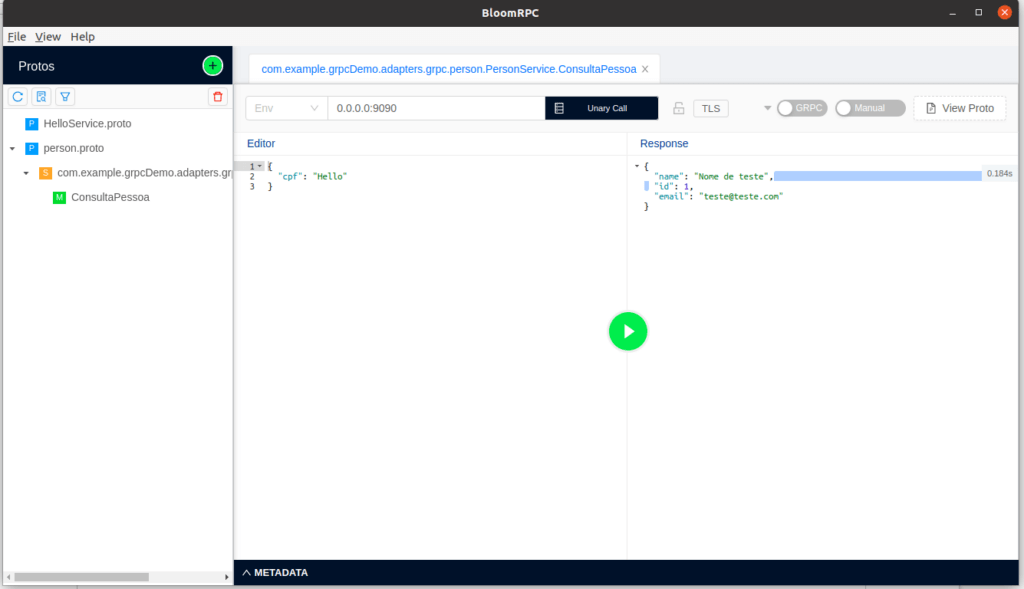Collapse the com.example.grpcDemo service node
Image resolution: width=1024 pixels, height=589 pixels.
point(26,172)
